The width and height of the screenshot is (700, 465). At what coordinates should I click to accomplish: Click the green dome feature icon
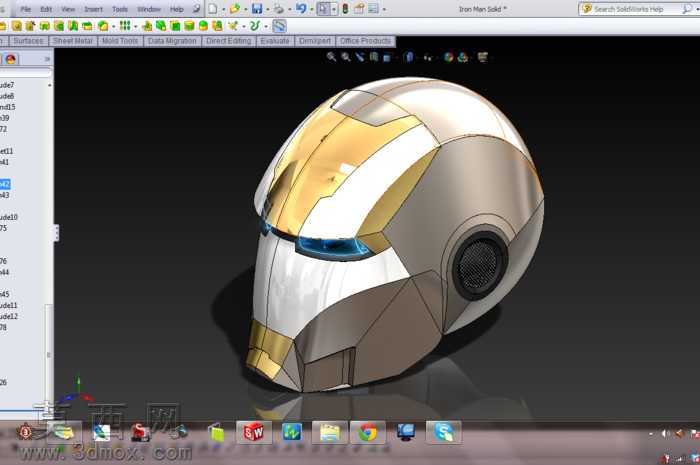(204, 26)
